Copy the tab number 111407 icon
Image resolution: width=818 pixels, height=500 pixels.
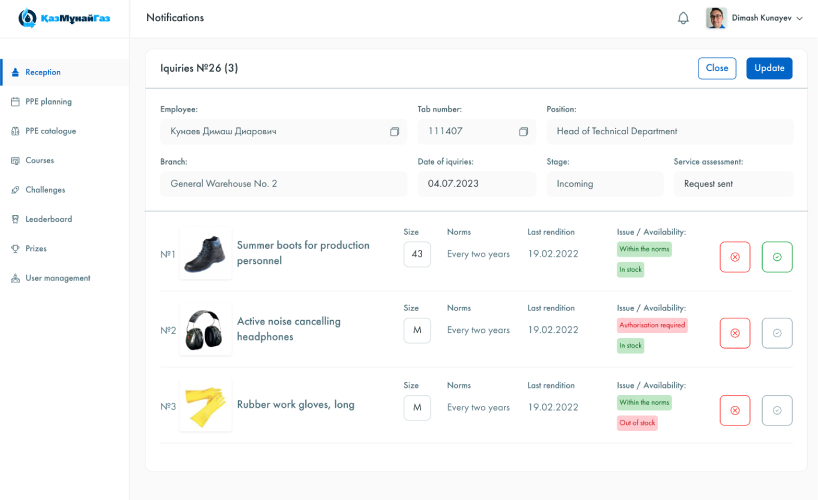(523, 132)
